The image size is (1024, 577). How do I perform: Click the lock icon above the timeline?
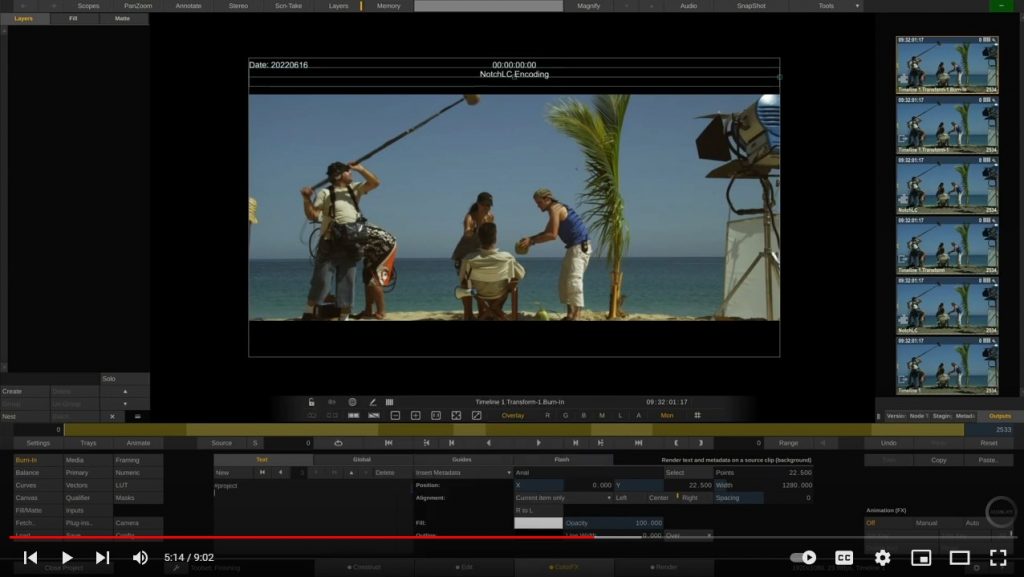pyautogui.click(x=312, y=402)
